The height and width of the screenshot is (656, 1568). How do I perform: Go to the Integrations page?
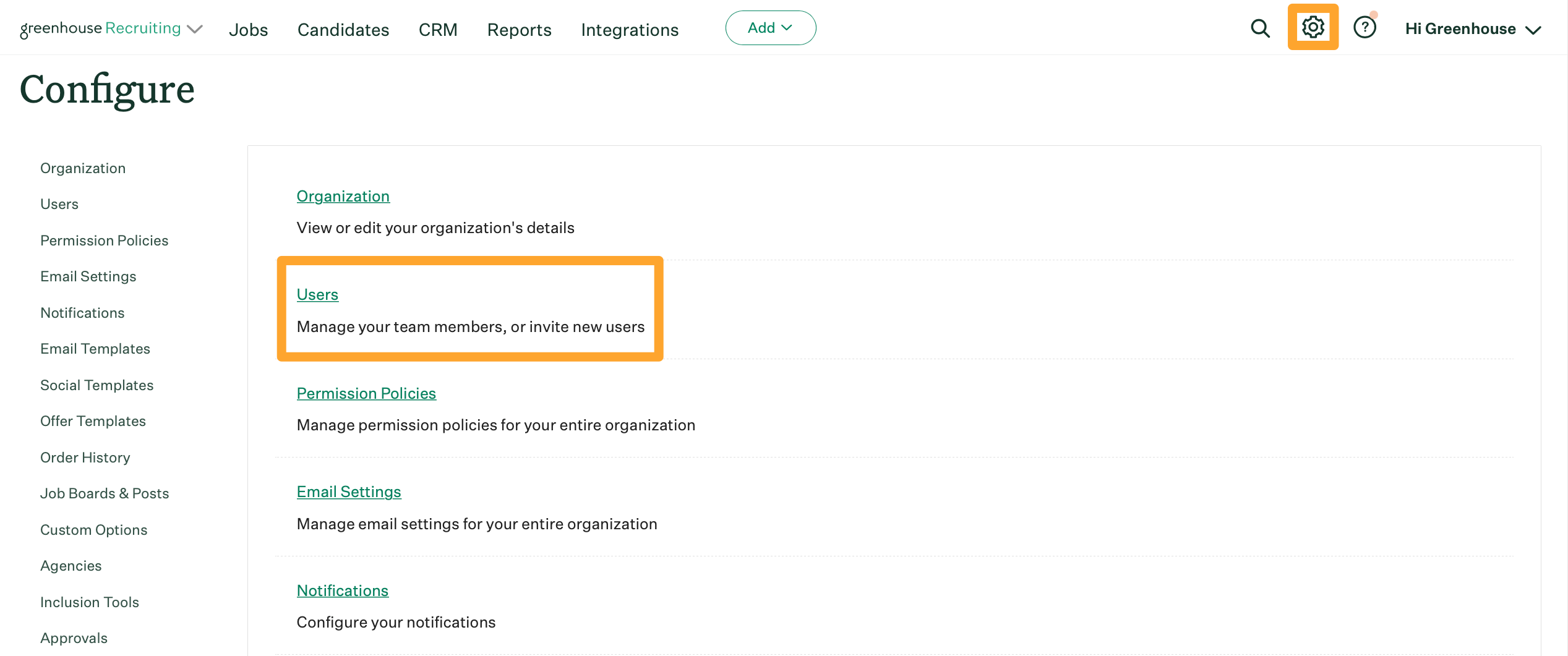tap(629, 30)
